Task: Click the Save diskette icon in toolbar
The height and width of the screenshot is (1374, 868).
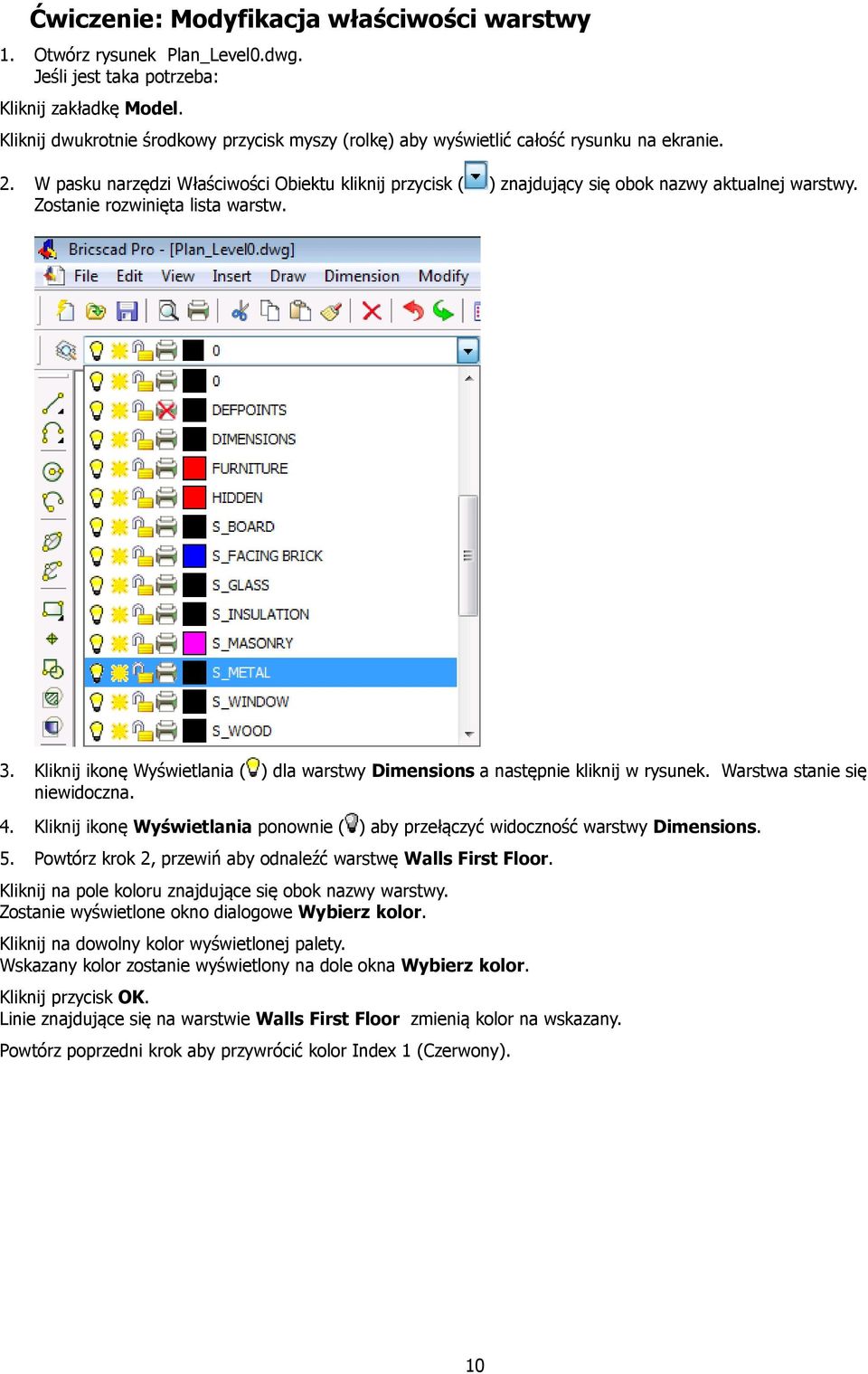Action: (x=127, y=311)
